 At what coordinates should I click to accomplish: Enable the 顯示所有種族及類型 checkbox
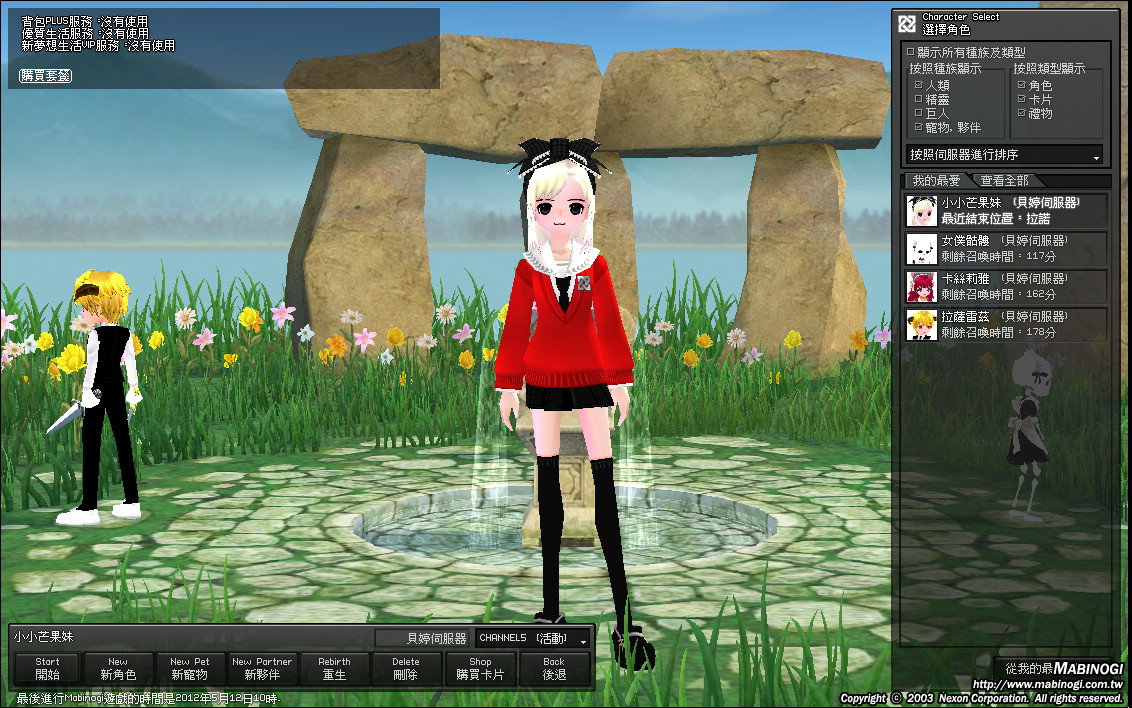(x=910, y=51)
